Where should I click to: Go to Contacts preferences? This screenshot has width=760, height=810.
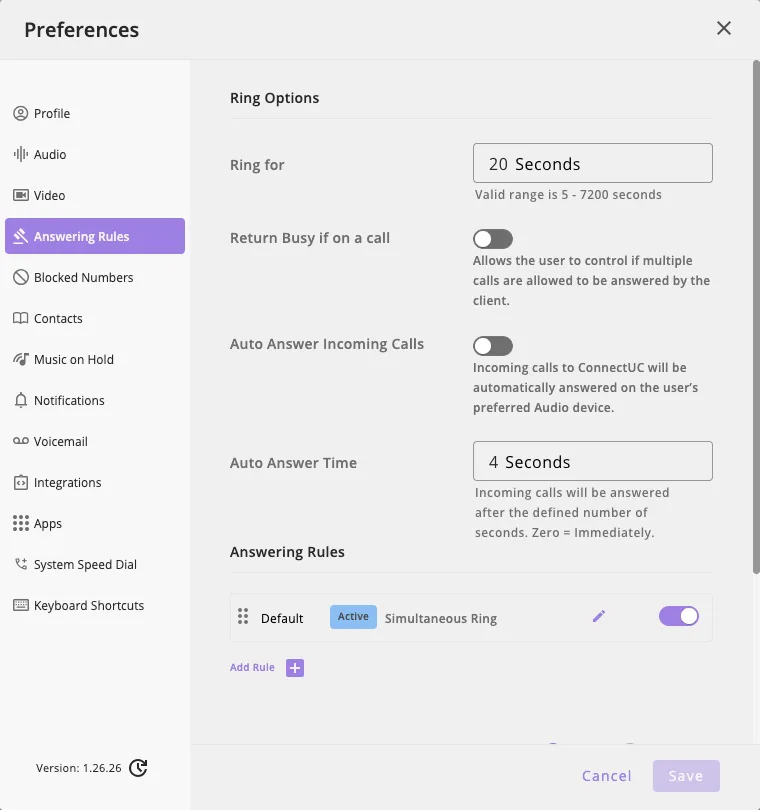pos(95,318)
